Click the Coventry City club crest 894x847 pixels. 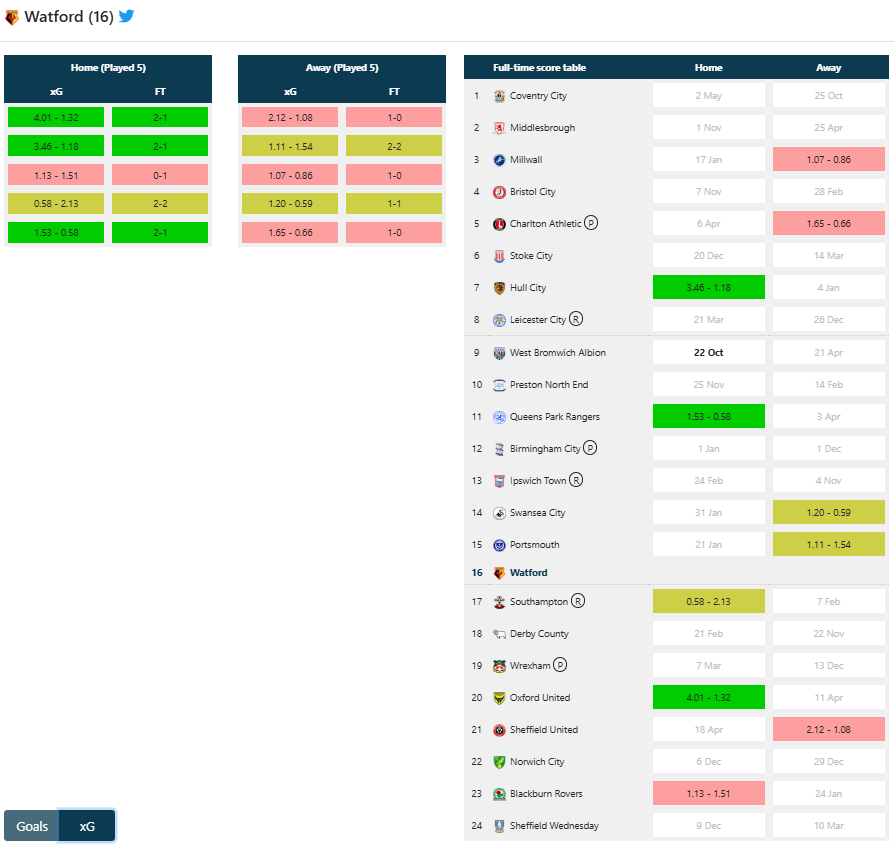tap(499, 96)
